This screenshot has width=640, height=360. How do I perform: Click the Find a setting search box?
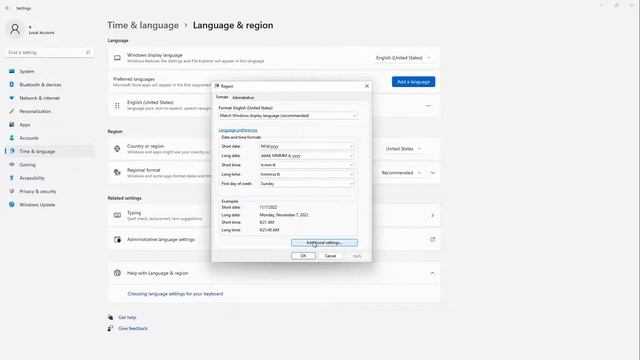click(x=49, y=52)
